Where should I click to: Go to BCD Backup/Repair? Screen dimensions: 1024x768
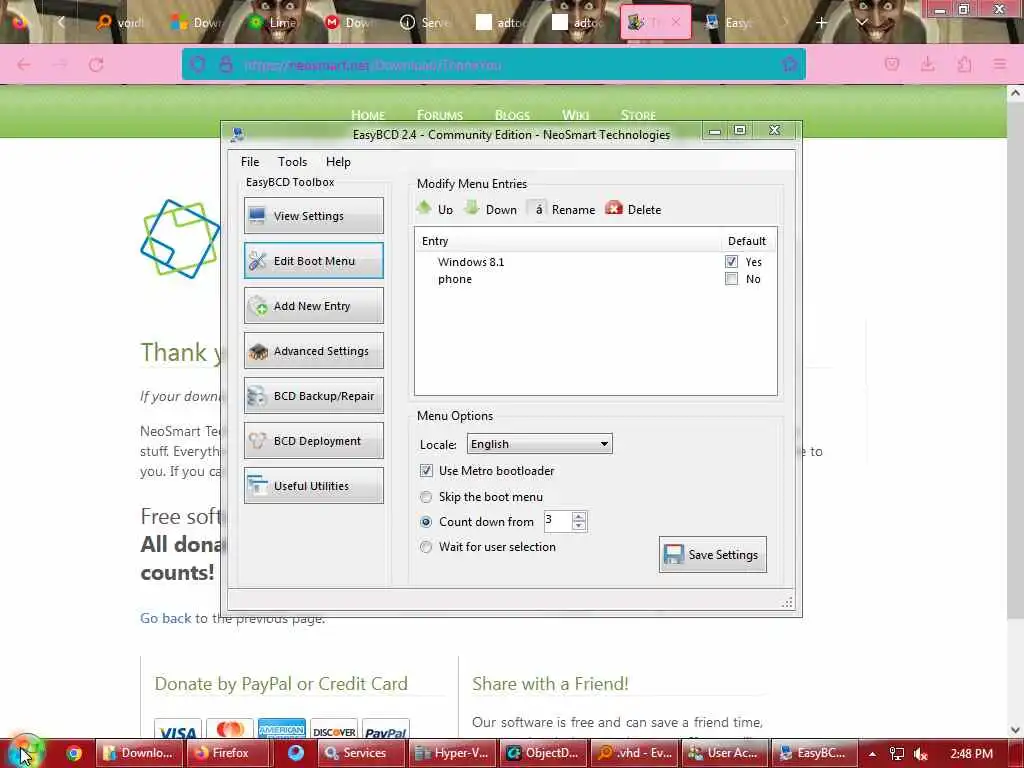pyautogui.click(x=313, y=396)
